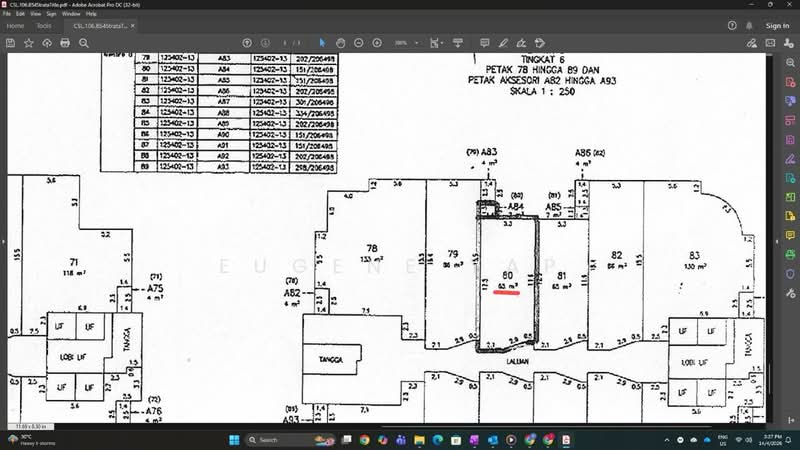This screenshot has height=450, width=800.
Task: Open the find text magnifier tool
Action: (84, 43)
